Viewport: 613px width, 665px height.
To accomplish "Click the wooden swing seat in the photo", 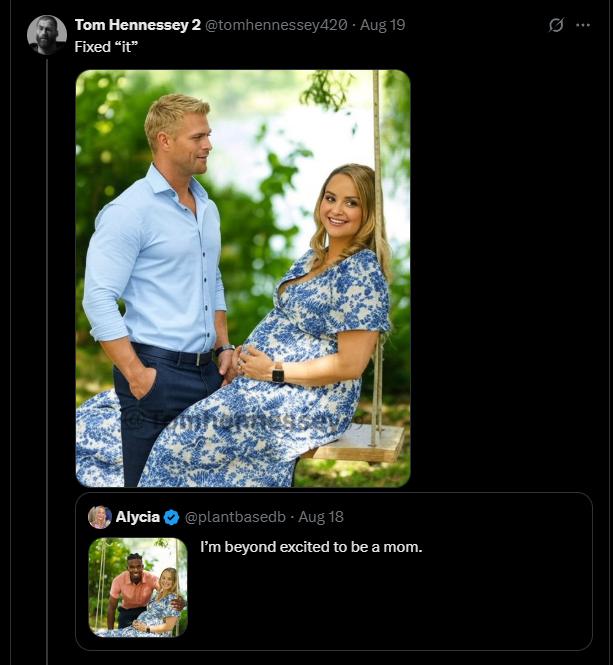I will coord(362,442).
